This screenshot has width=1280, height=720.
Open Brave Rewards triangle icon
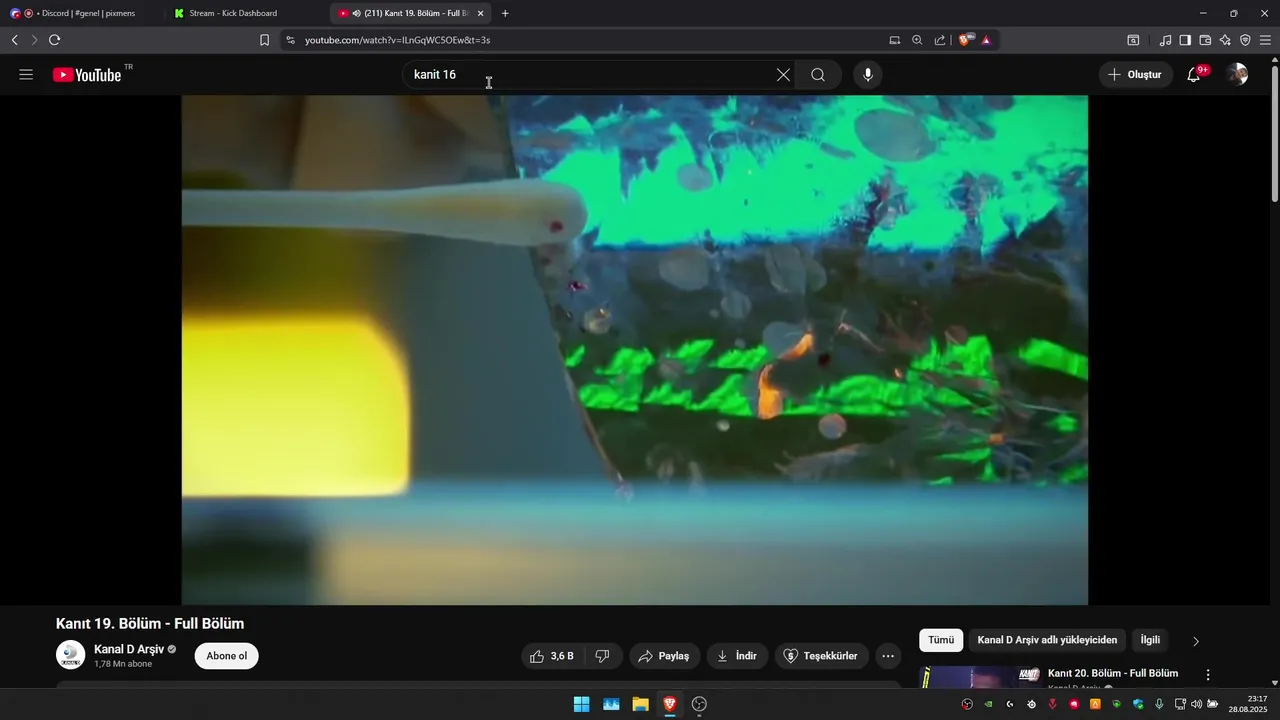pos(987,40)
